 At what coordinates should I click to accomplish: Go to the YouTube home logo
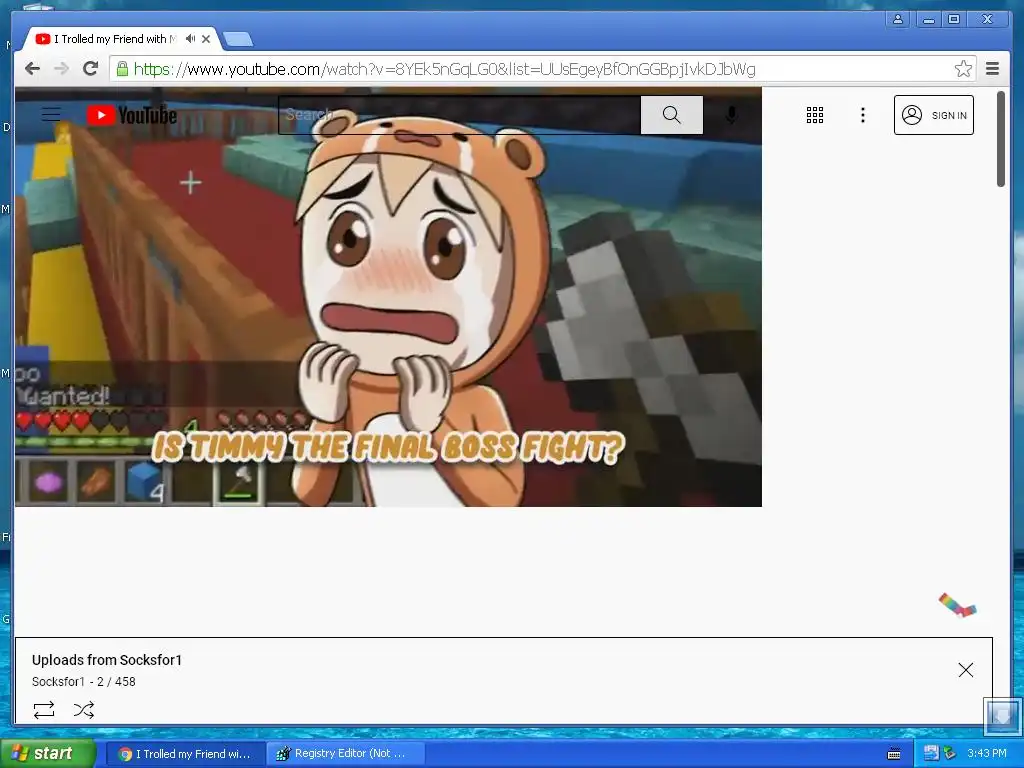(x=132, y=115)
